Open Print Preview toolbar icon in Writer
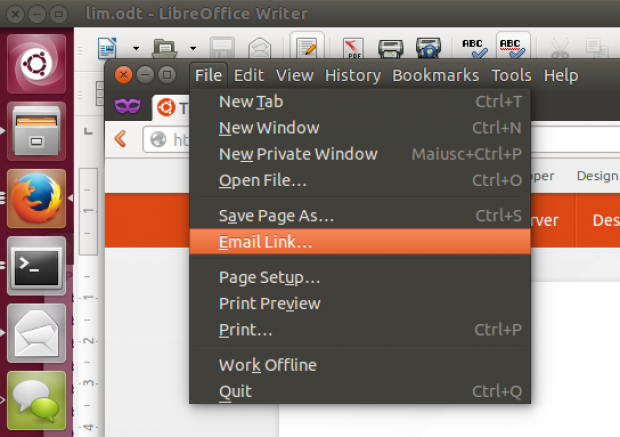The image size is (620, 437). pos(428,48)
